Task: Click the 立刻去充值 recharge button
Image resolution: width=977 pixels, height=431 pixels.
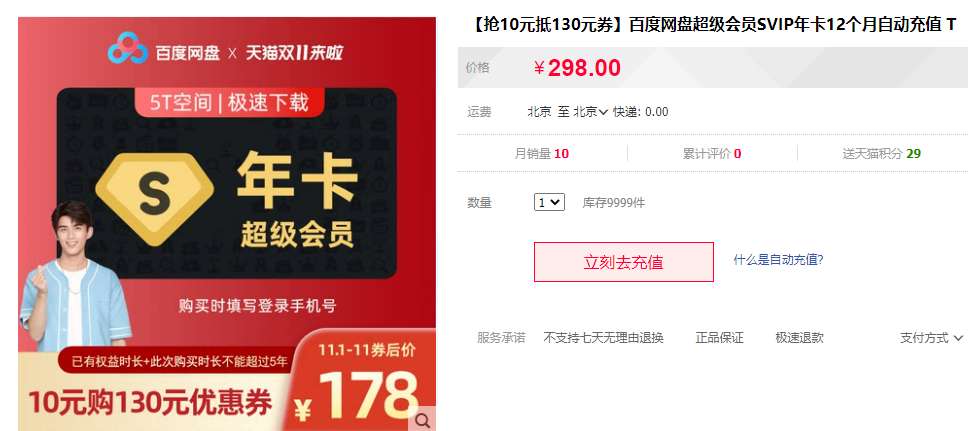Action: [624, 262]
